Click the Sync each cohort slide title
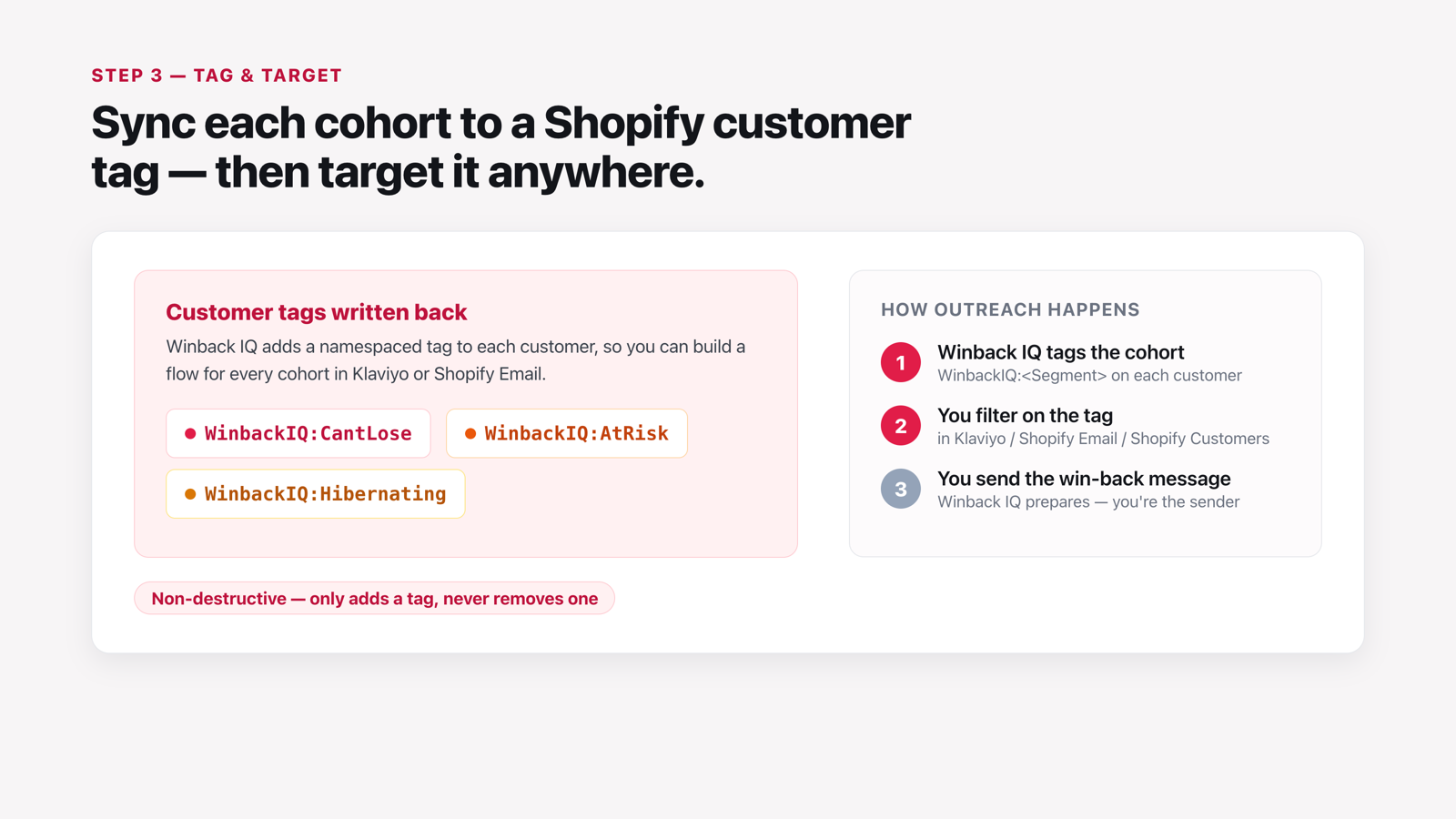Viewport: 1456px width, 819px height. coord(500,147)
